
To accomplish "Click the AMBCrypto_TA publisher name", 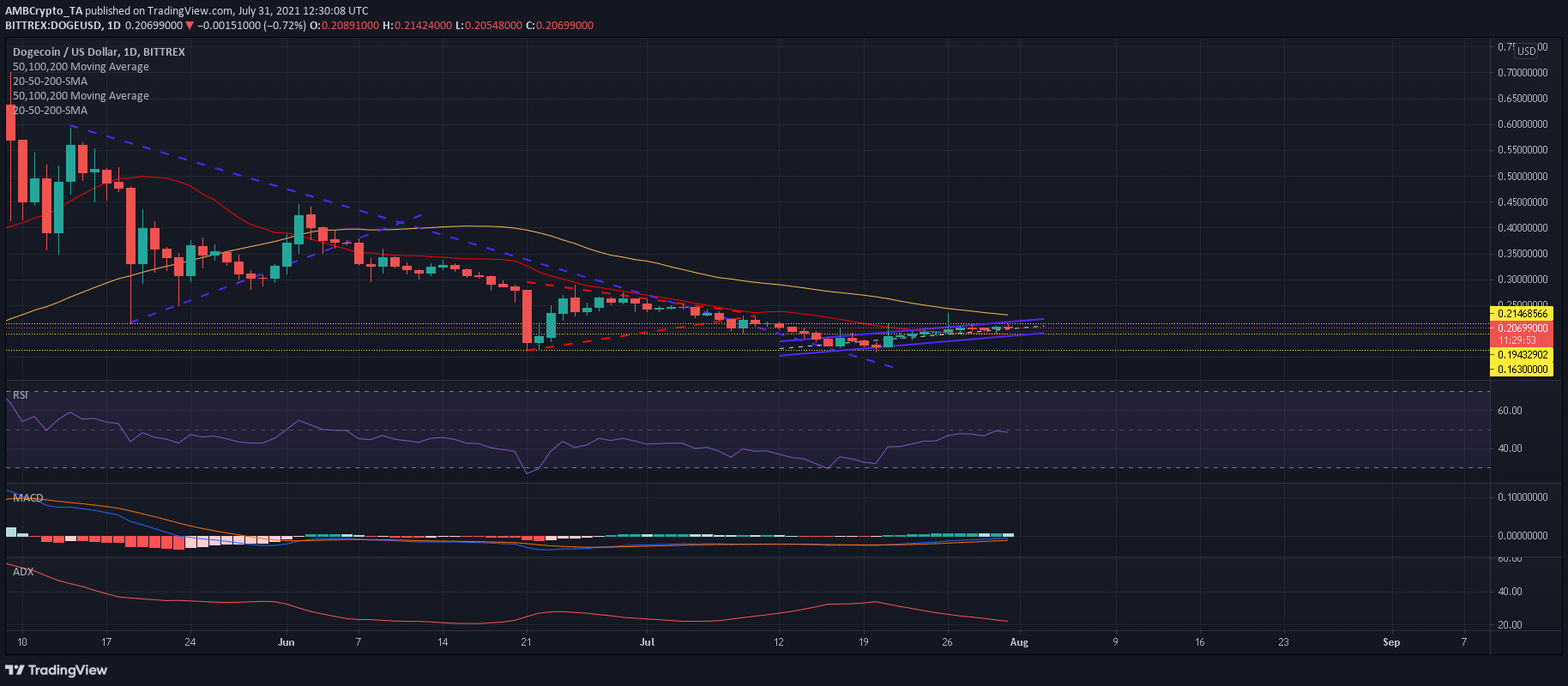I will pos(44,10).
